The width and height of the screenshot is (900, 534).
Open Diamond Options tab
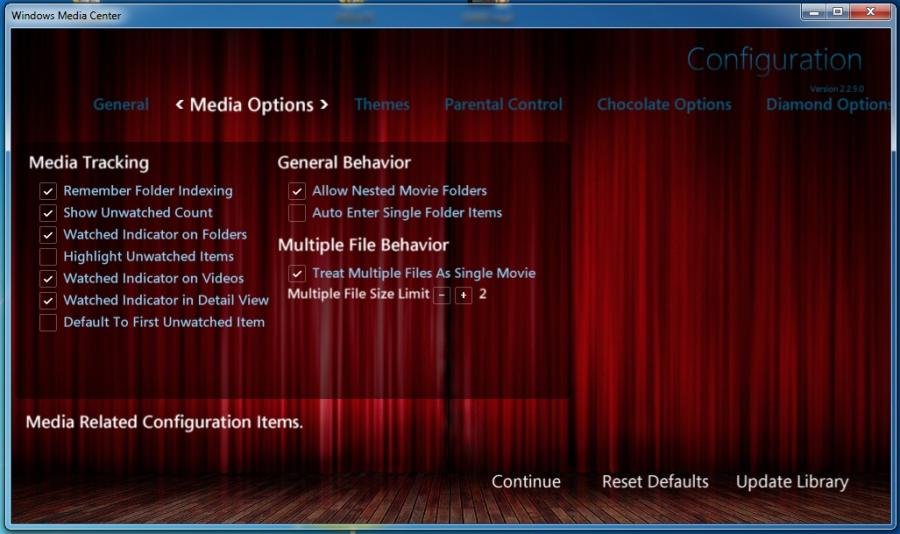click(829, 105)
